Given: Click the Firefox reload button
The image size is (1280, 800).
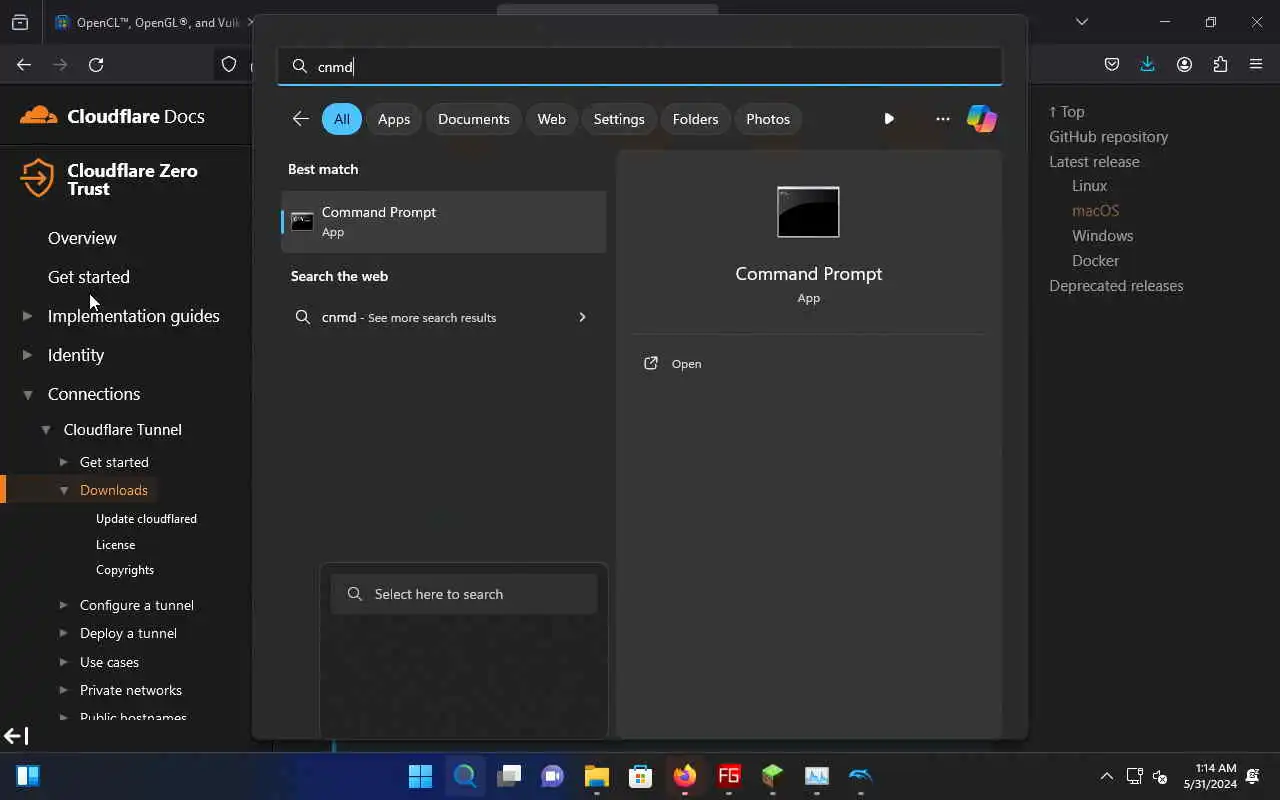Looking at the screenshot, I should pyautogui.click(x=96, y=64).
